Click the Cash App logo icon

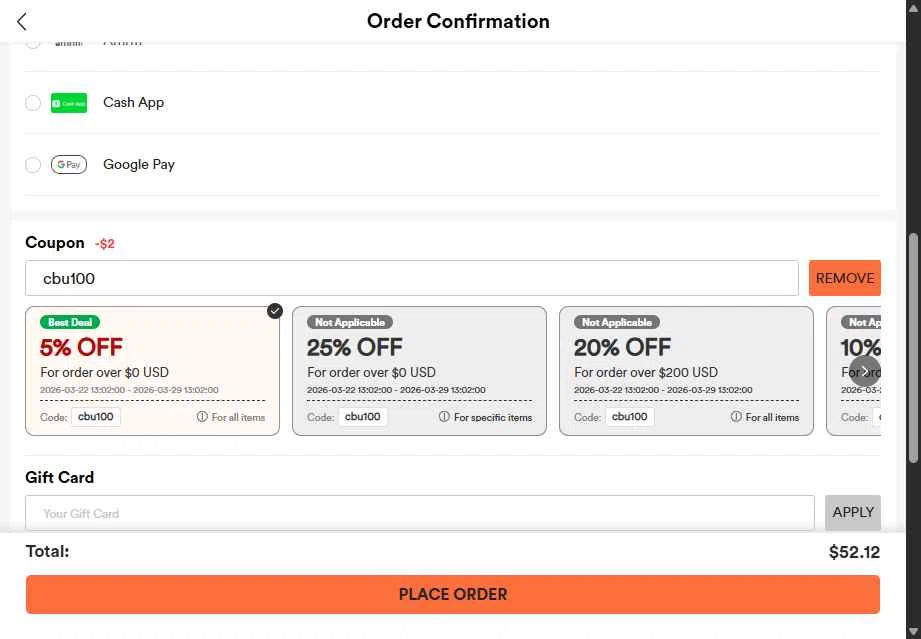(x=69, y=103)
